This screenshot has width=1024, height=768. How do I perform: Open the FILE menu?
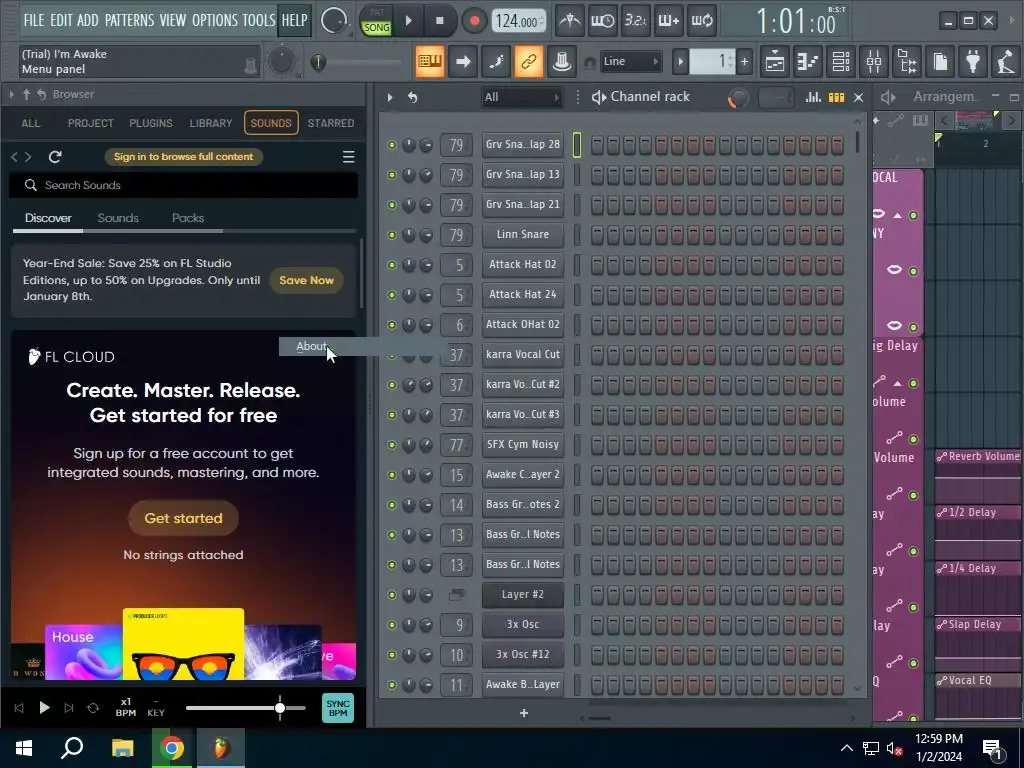(x=33, y=21)
